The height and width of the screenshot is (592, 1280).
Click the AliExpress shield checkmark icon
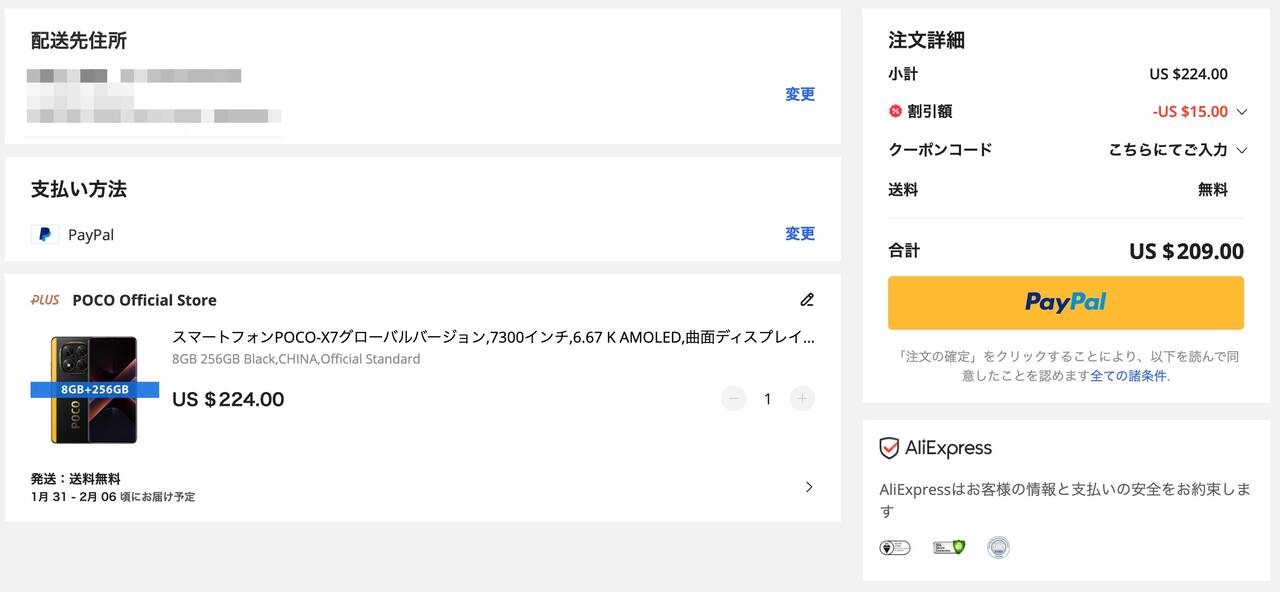[889, 448]
